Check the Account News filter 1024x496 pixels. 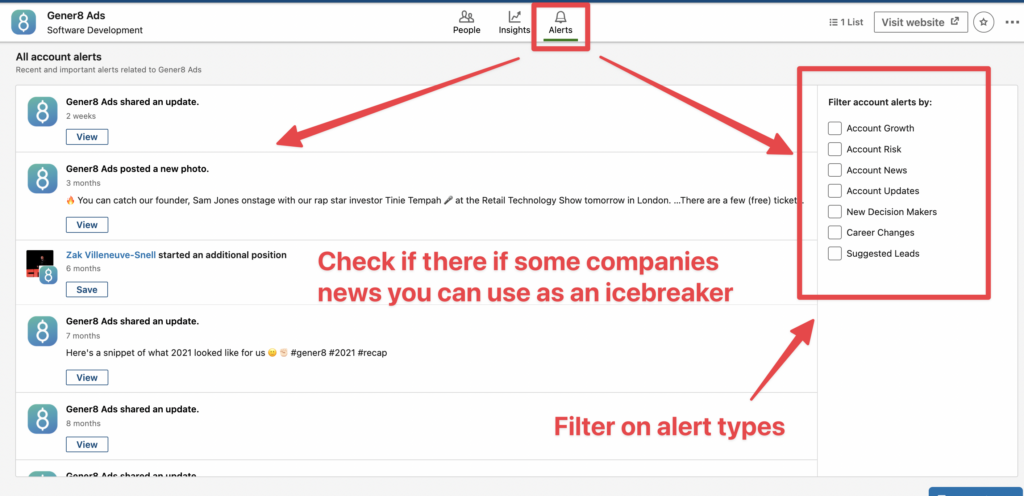835,170
